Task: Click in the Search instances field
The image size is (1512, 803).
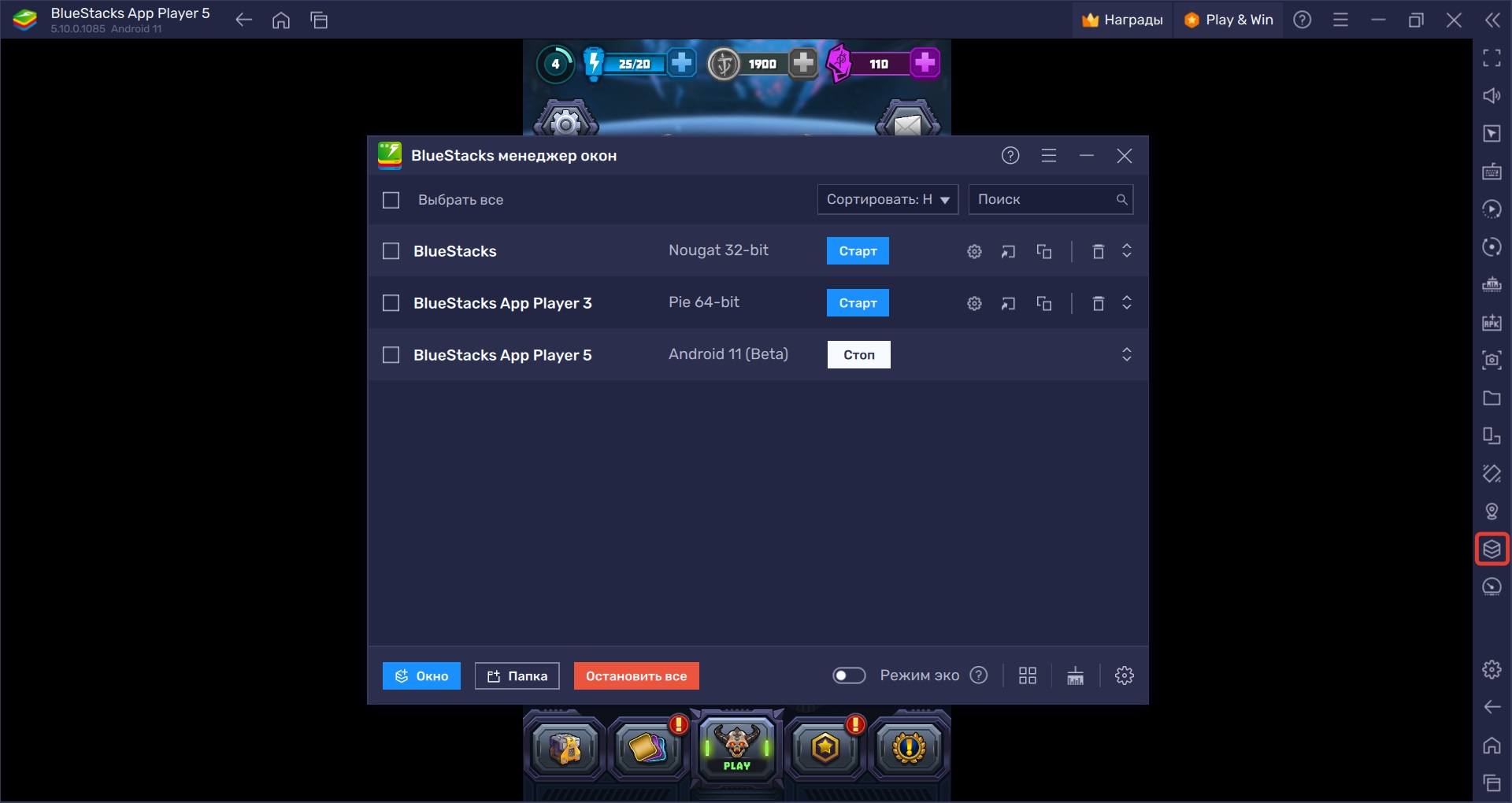Action: (1051, 200)
